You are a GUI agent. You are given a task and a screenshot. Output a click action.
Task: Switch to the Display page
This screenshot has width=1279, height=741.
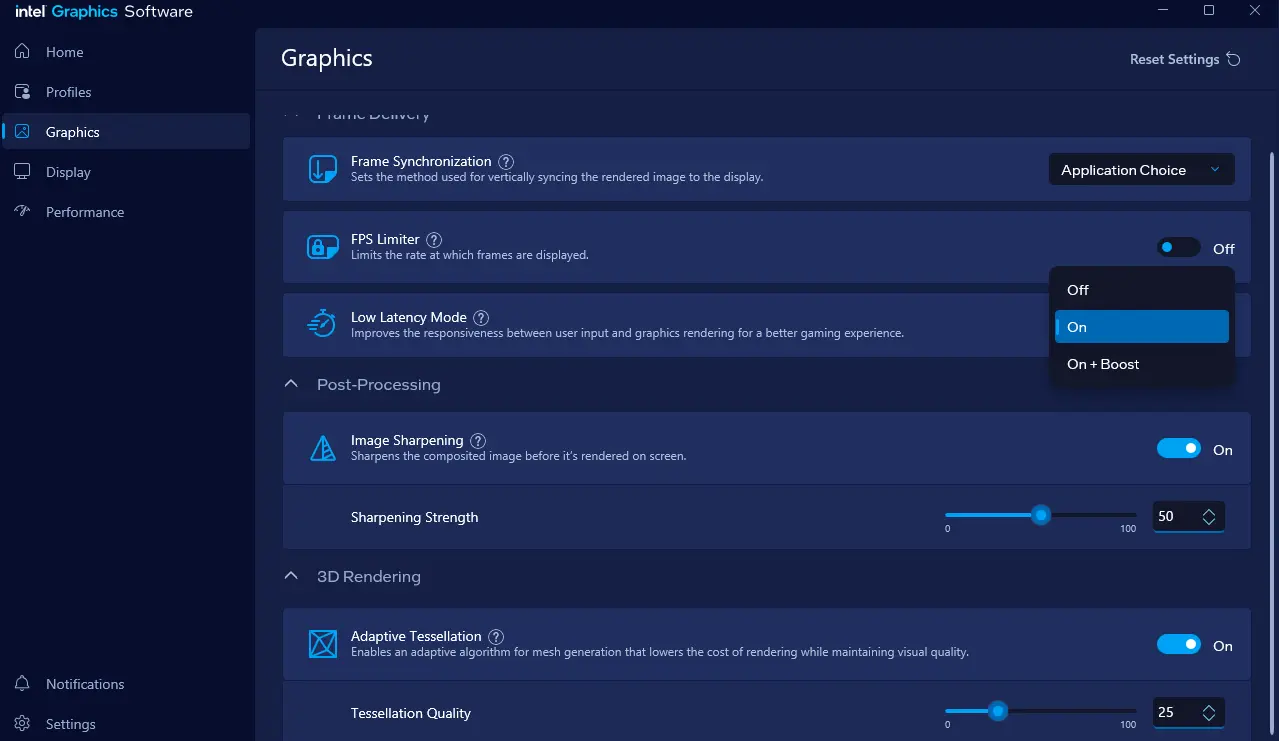pos(126,172)
